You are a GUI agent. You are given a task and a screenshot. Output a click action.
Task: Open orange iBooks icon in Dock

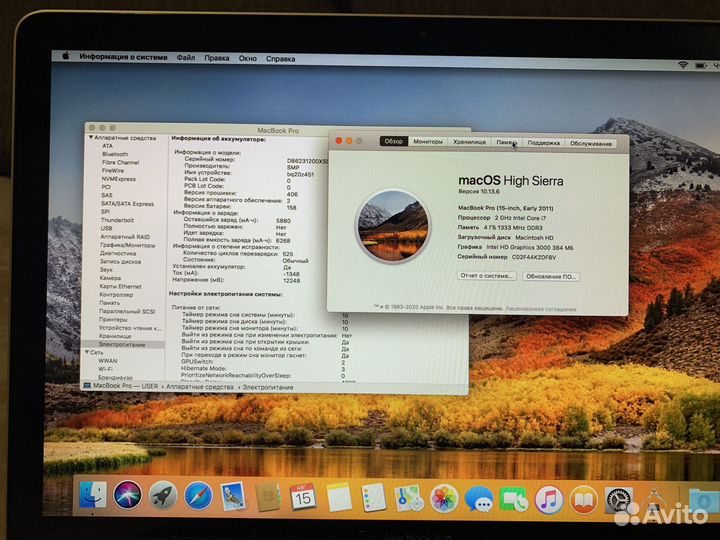[584, 500]
